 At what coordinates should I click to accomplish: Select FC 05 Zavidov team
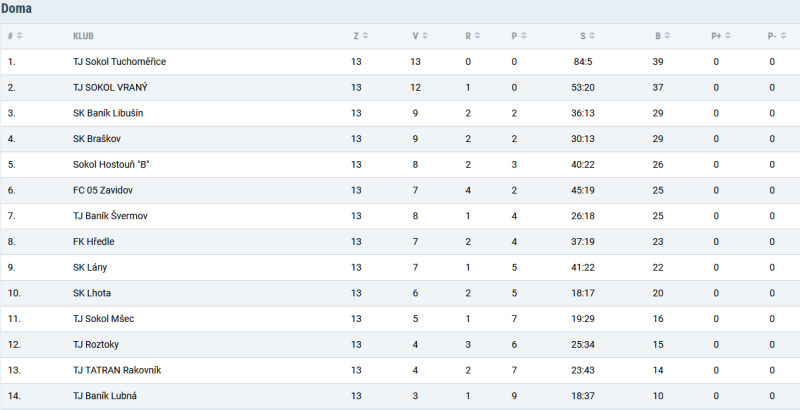(x=103, y=190)
